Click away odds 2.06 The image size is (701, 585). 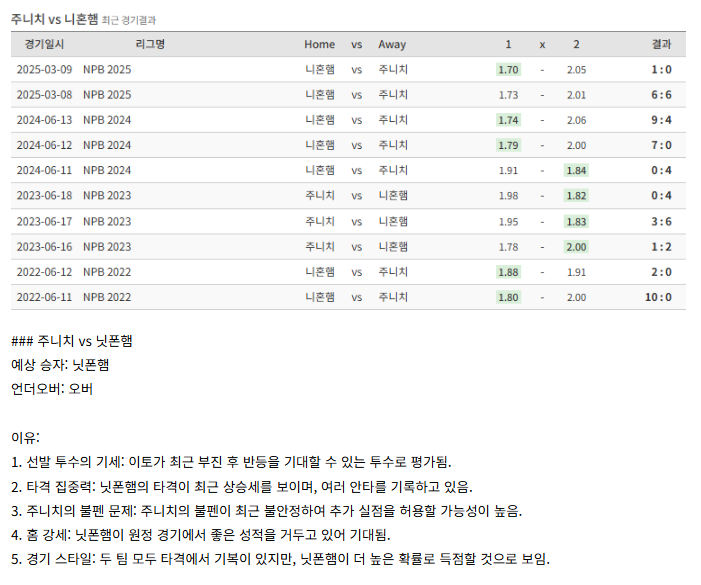[576, 120]
